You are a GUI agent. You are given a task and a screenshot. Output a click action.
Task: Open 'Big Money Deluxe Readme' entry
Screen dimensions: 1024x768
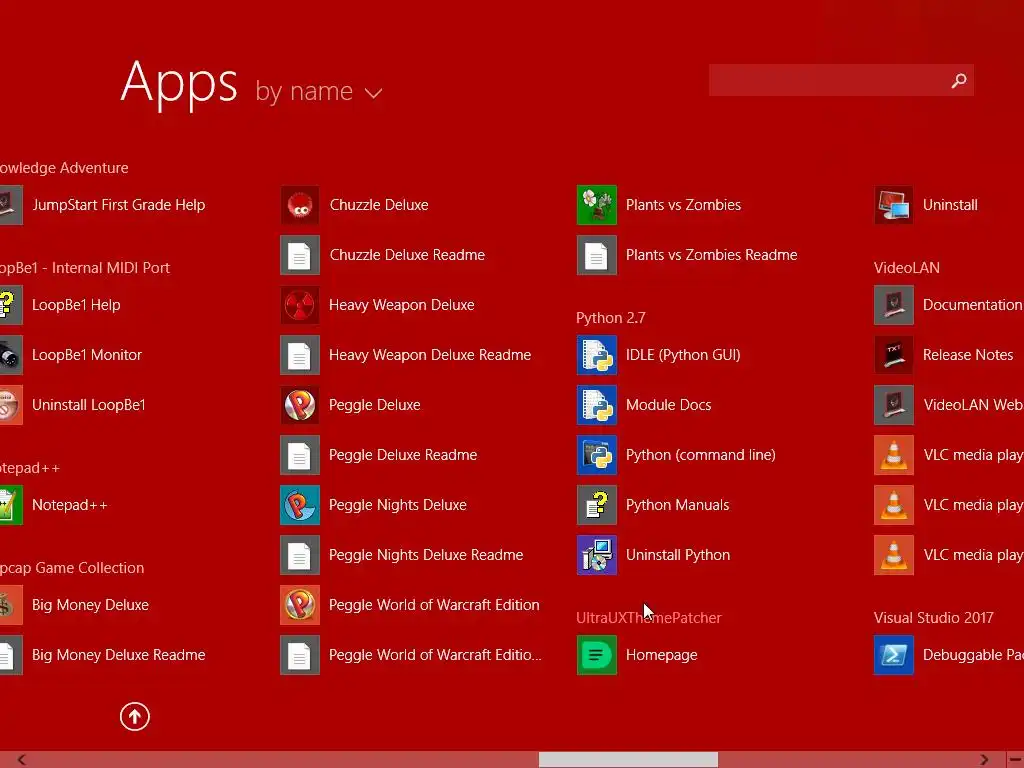click(x=103, y=655)
